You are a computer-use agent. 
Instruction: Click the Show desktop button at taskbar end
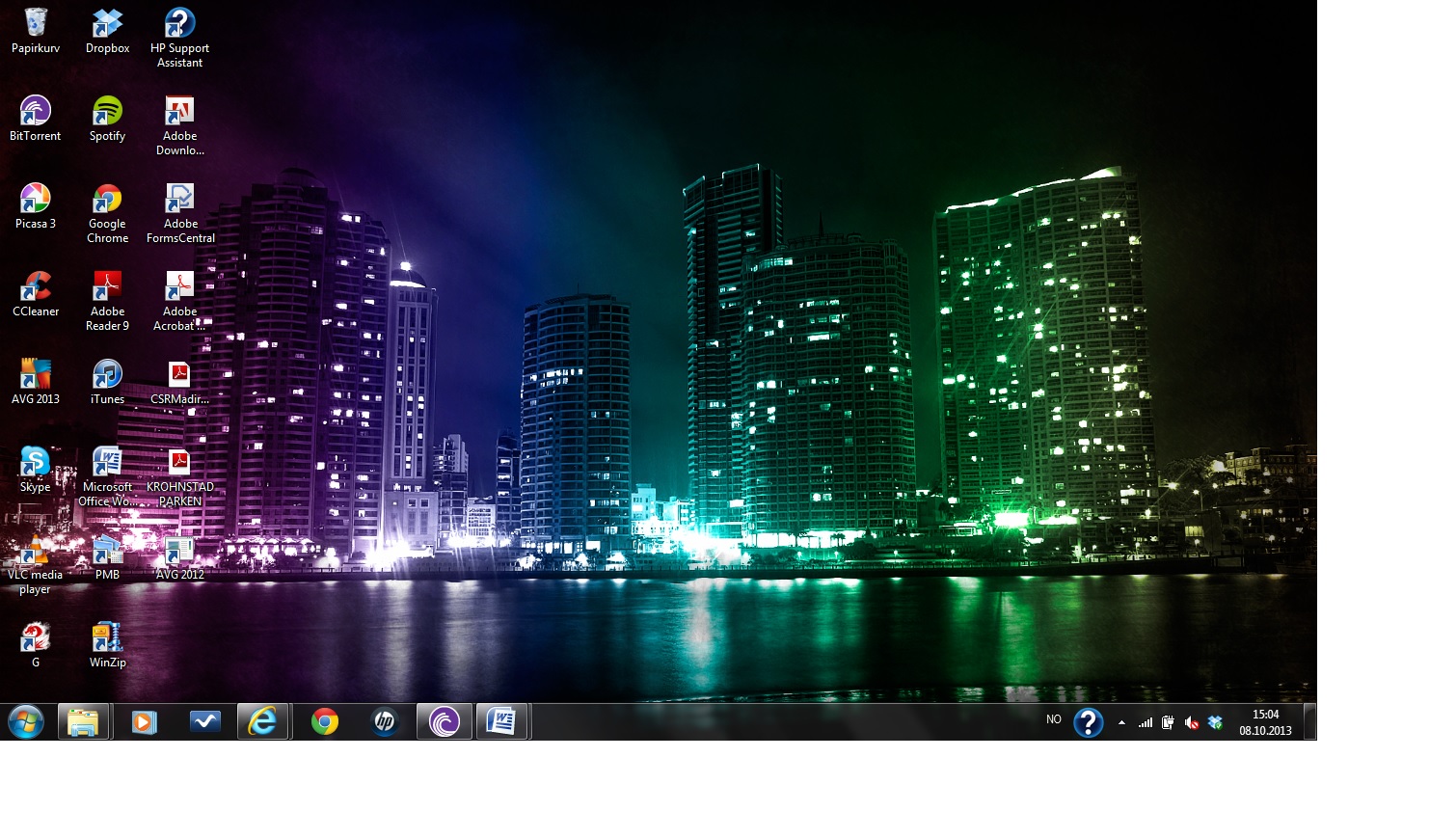[1309, 721]
